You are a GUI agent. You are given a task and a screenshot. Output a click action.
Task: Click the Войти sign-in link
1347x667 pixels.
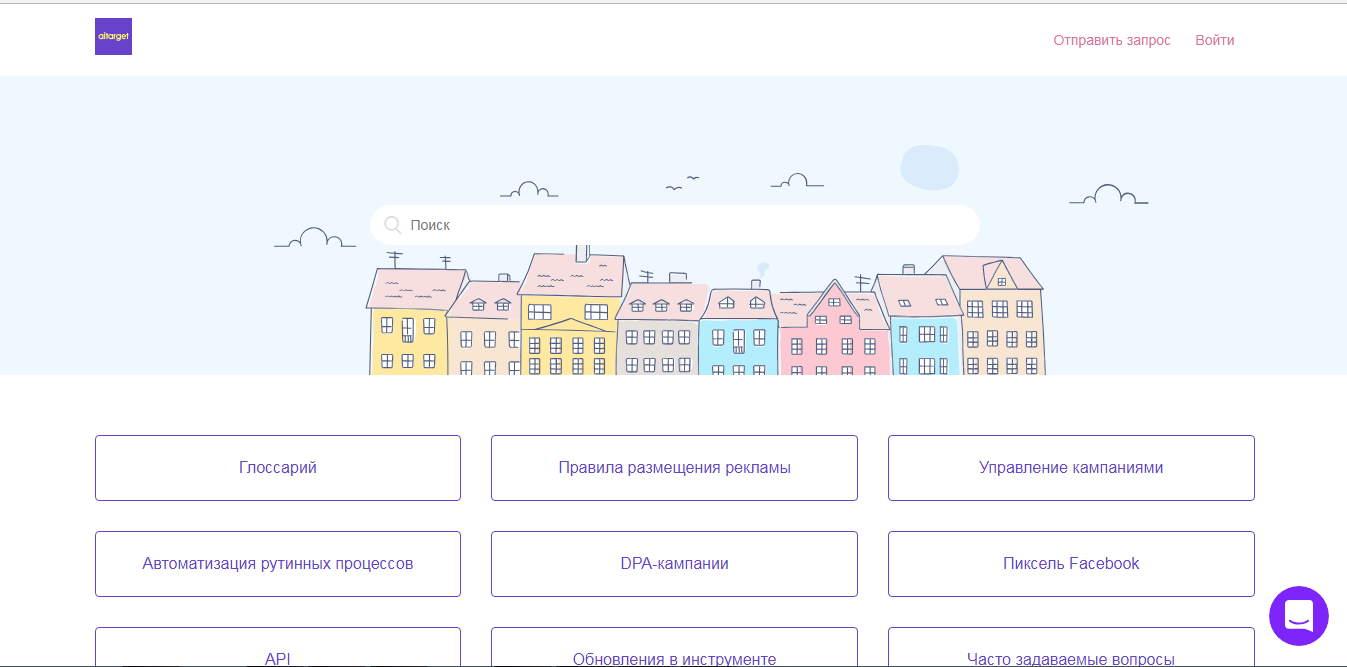pyautogui.click(x=1214, y=41)
